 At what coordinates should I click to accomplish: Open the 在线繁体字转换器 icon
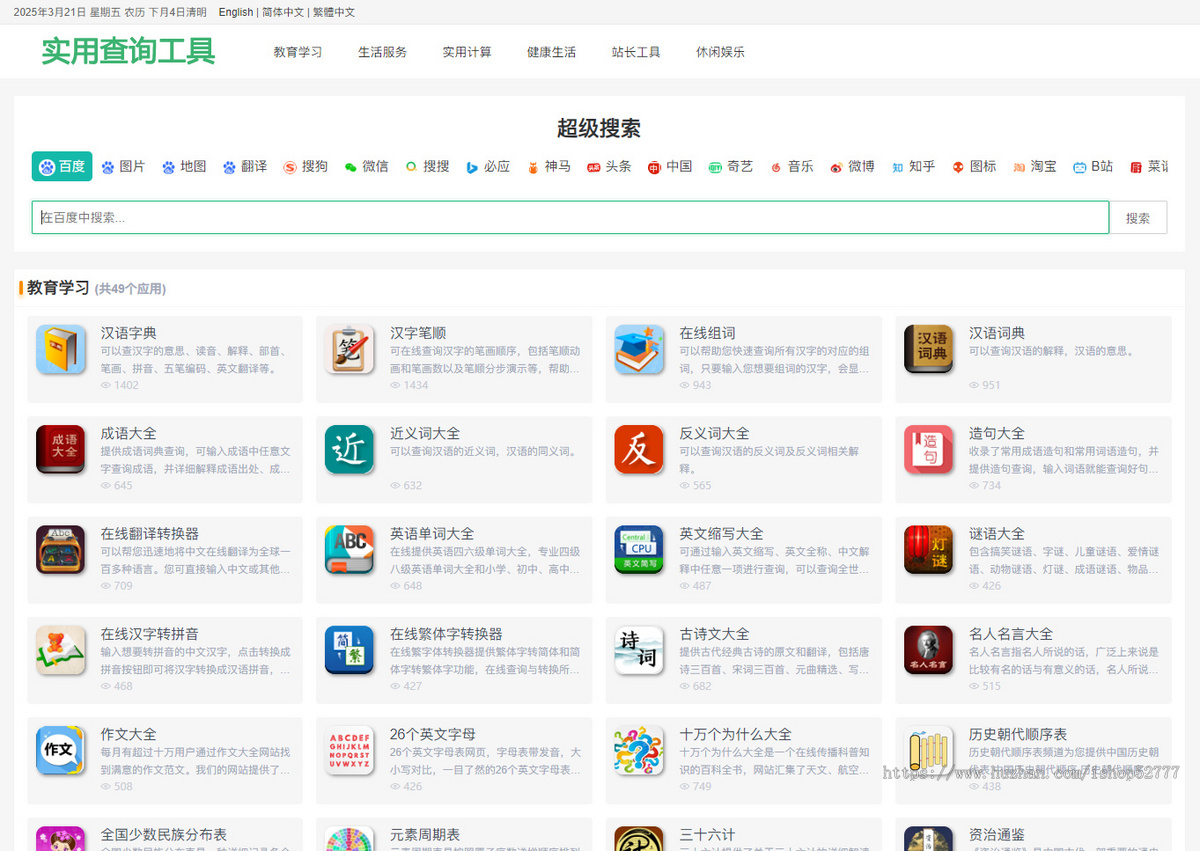tap(350, 650)
